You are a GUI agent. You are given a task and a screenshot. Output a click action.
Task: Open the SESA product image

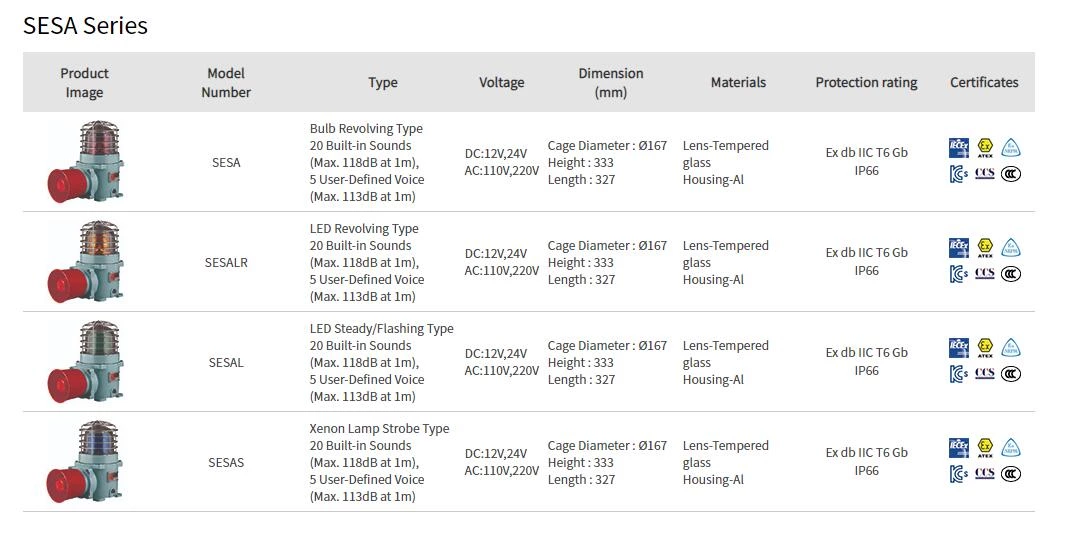coord(85,162)
